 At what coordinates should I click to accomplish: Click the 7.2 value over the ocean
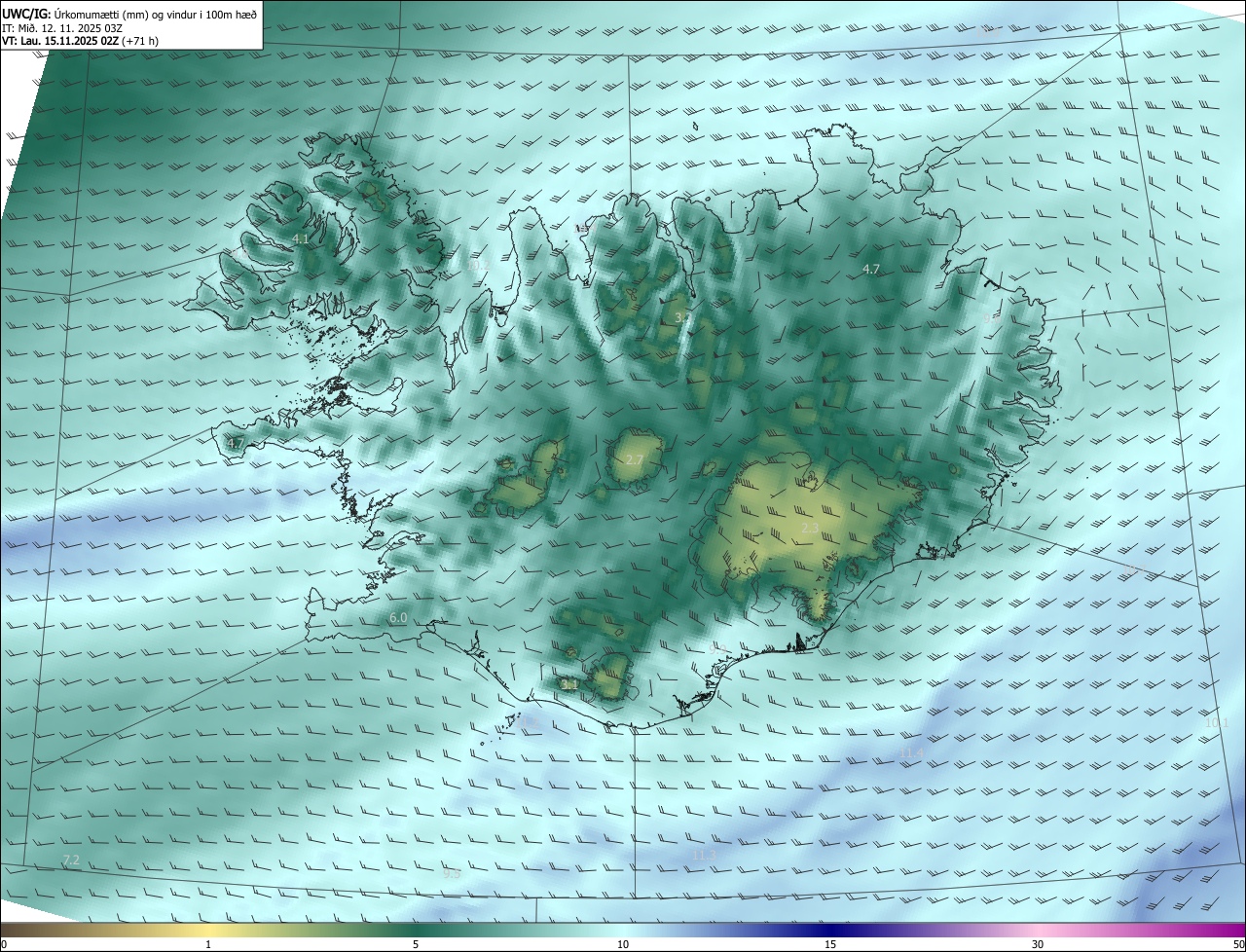(x=71, y=860)
